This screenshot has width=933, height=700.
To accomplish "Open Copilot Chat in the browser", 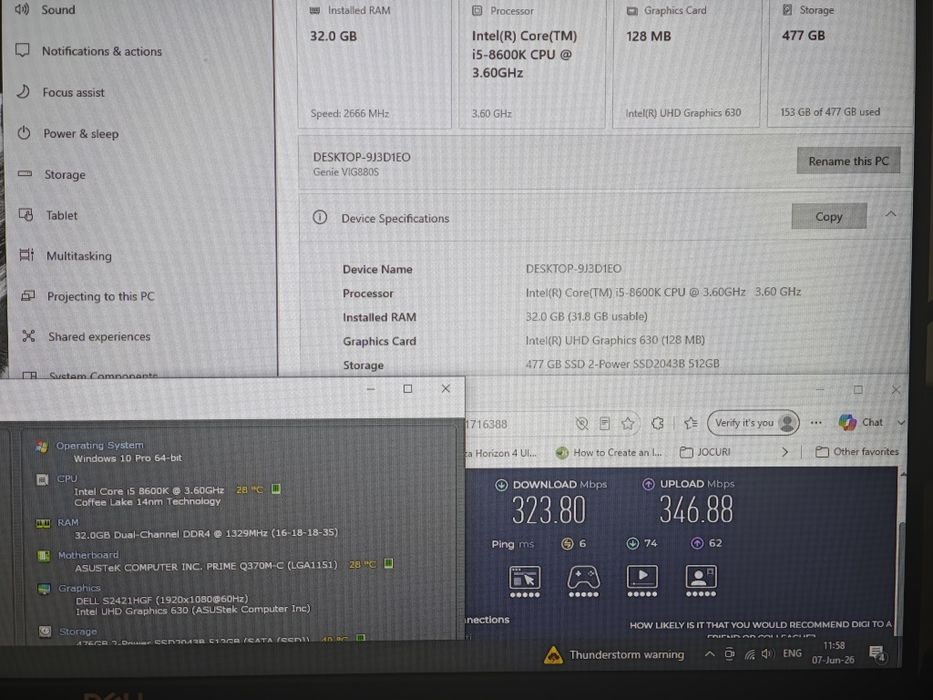I will tap(860, 422).
